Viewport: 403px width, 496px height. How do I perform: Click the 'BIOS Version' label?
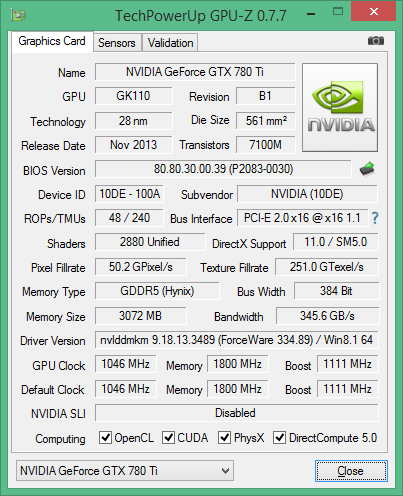tap(54, 171)
